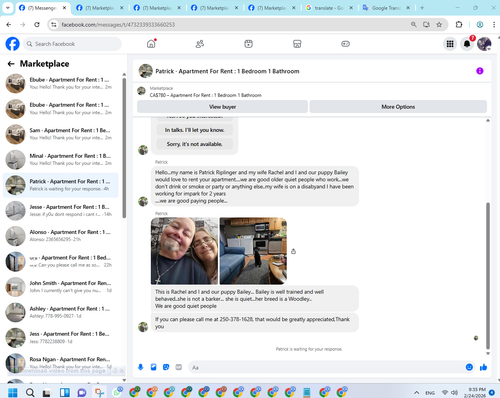
Task: Open the living room and dog photo
Action: 253,251
